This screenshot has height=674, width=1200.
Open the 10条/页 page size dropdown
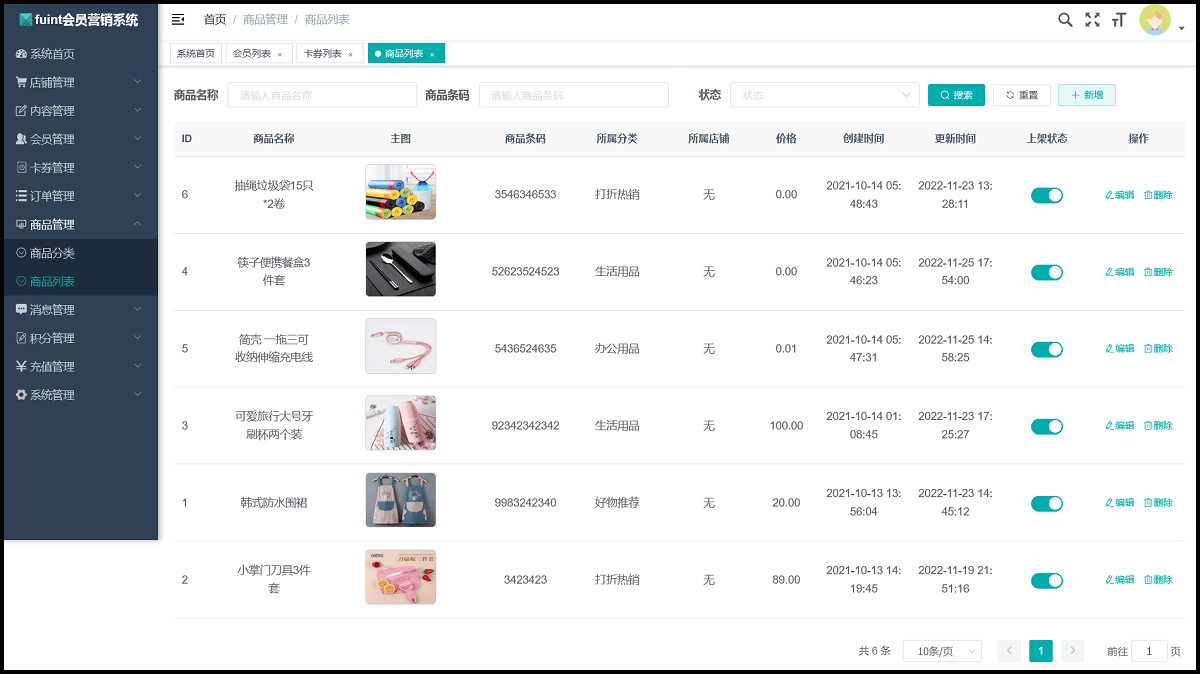tap(941, 651)
